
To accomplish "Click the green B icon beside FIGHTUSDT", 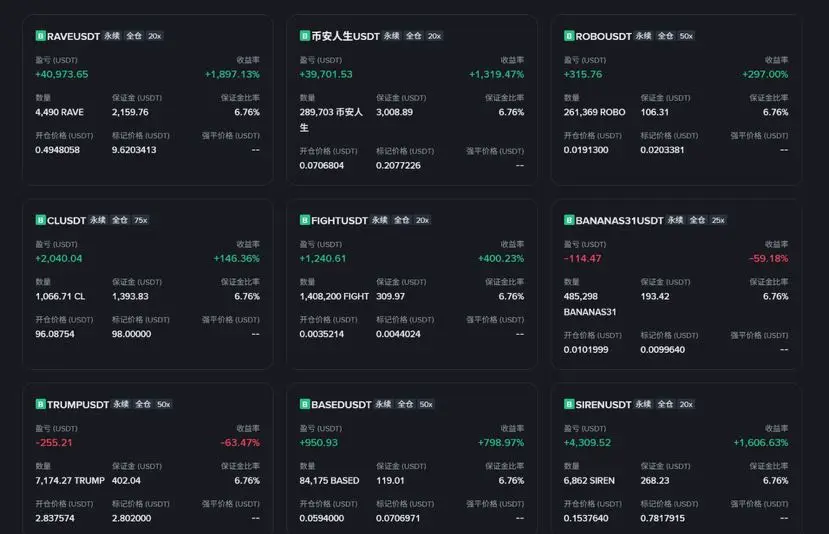I will (x=305, y=220).
